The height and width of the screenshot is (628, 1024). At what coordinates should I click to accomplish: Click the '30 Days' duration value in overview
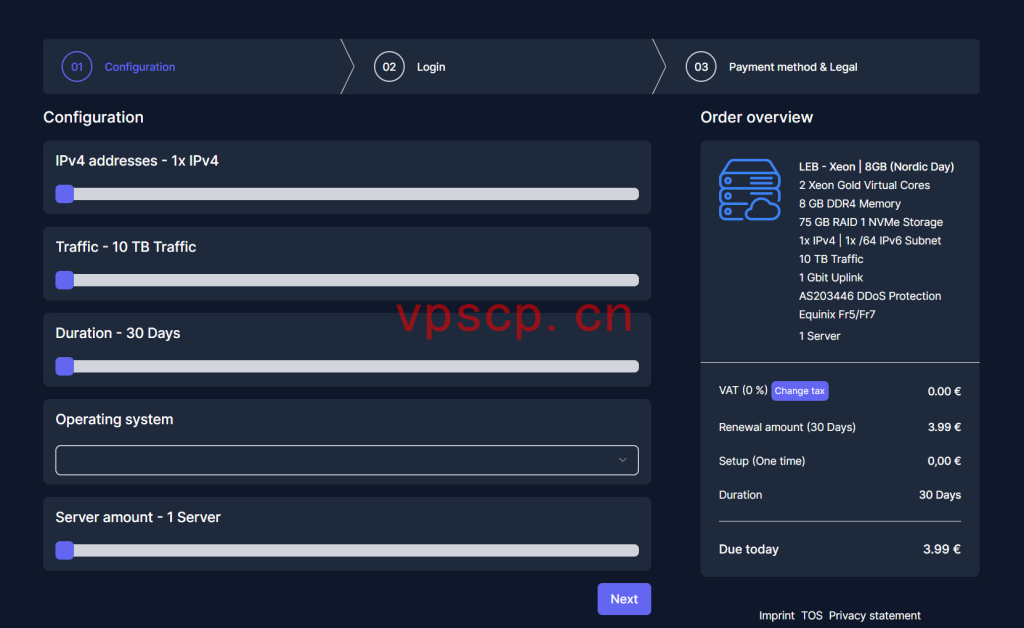[940, 495]
